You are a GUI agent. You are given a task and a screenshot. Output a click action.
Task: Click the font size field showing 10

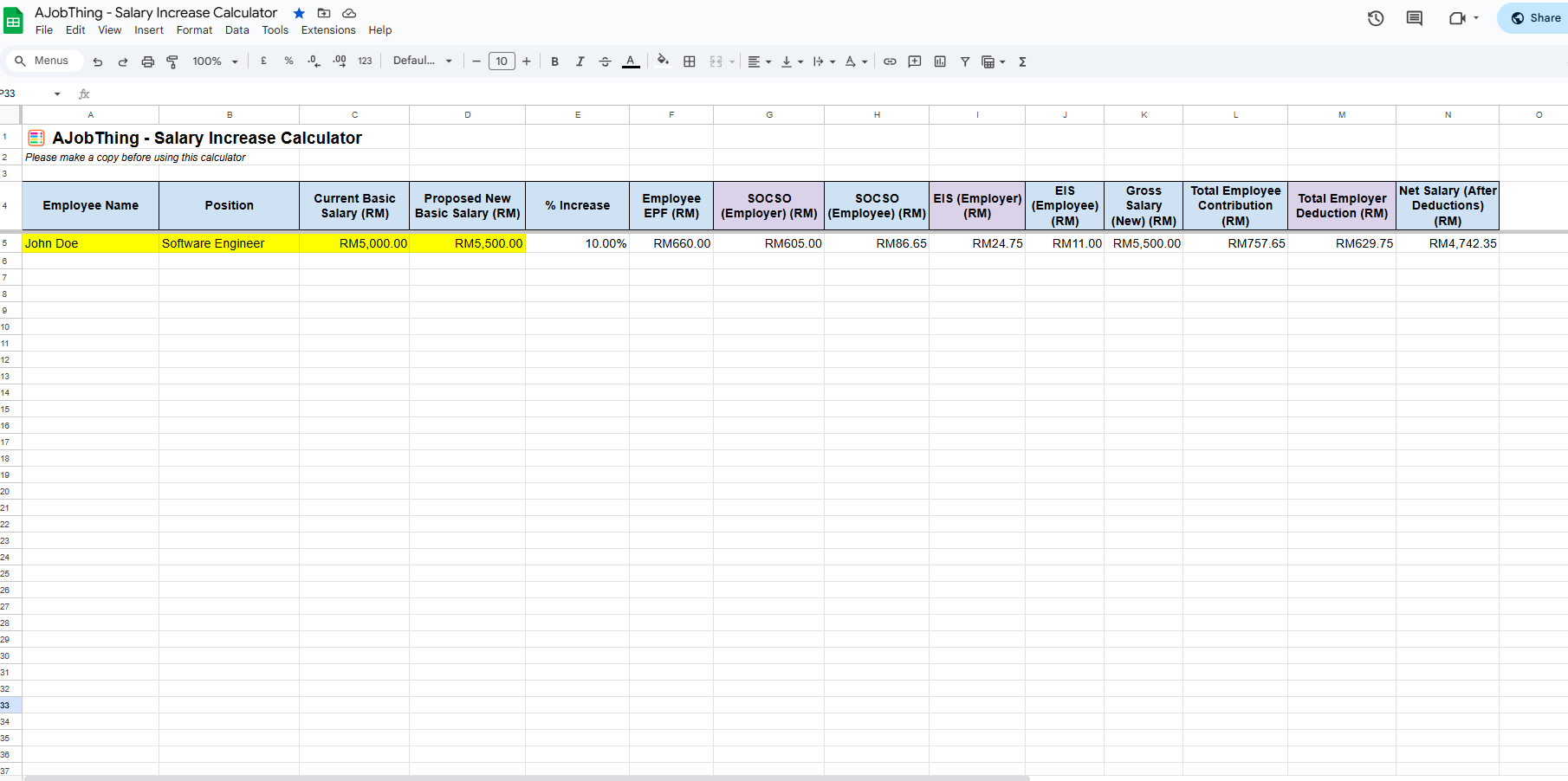[502, 61]
